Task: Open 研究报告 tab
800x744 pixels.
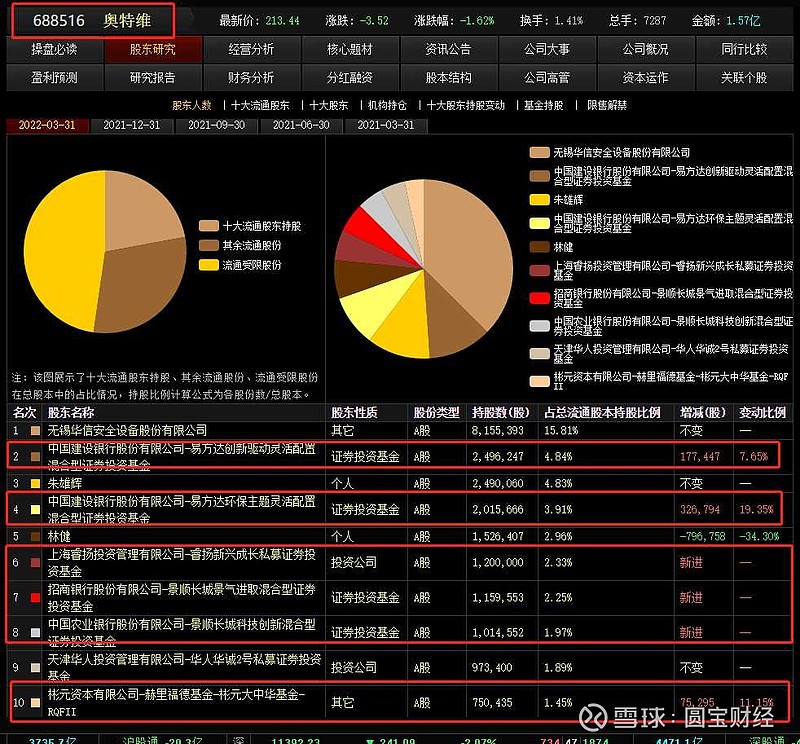Action: pyautogui.click(x=153, y=78)
